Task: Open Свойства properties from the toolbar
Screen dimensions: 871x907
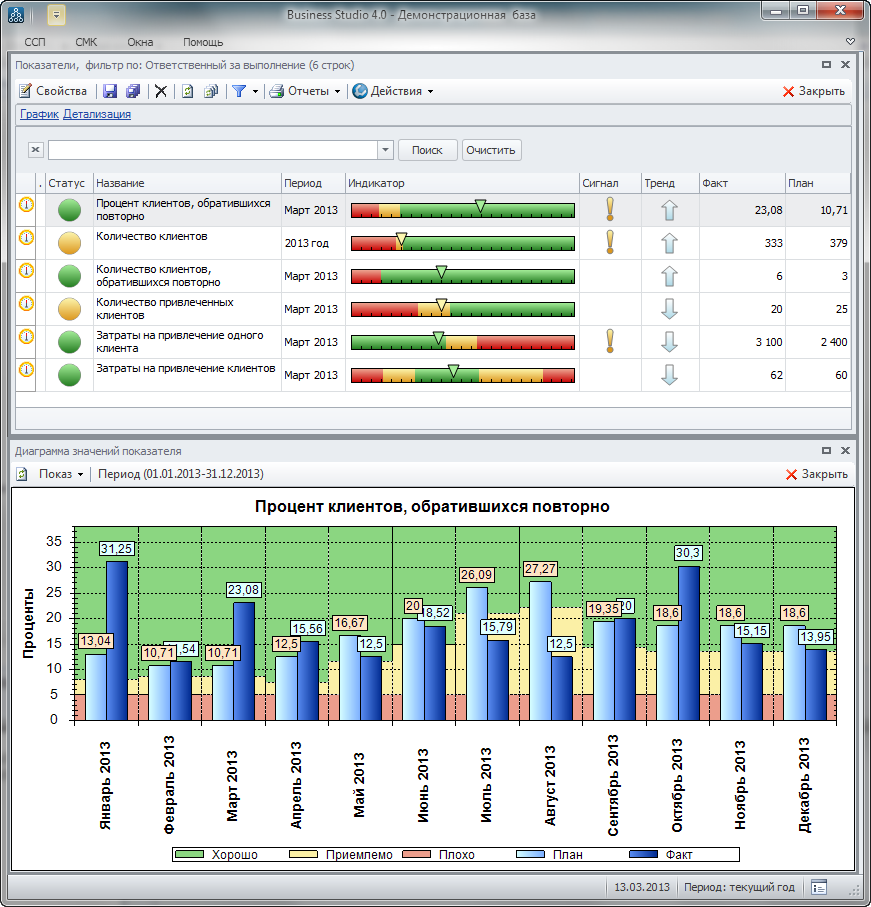Action: click(53, 91)
